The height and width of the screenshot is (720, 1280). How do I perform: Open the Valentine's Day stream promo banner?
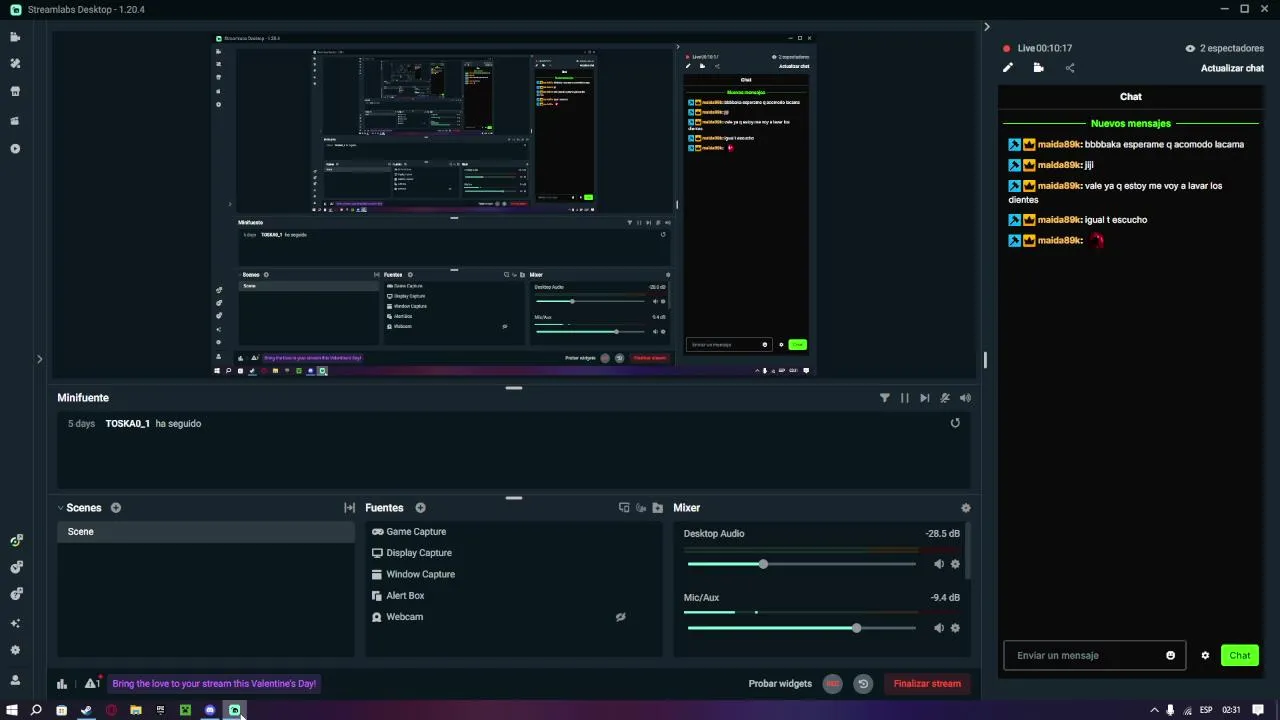coord(214,684)
